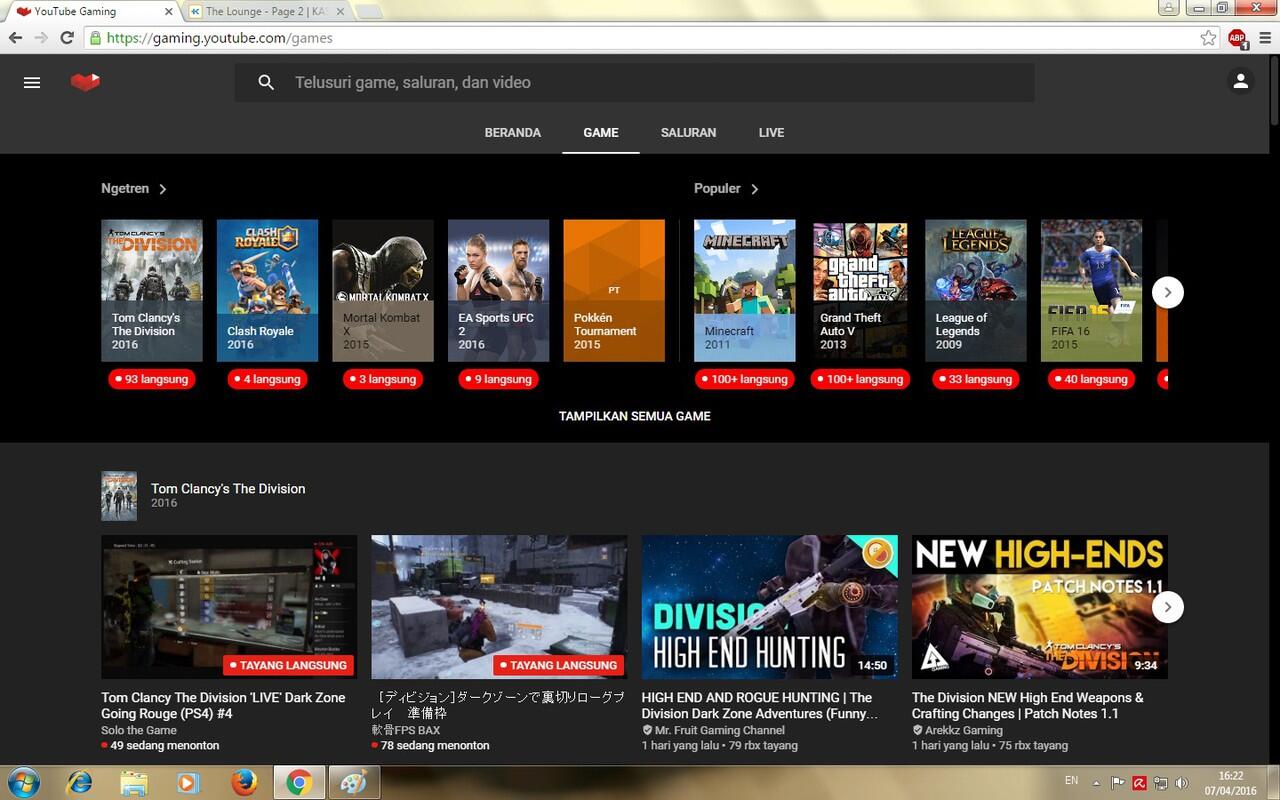Viewport: 1280px width, 800px height.
Task: Open File Explorer from taskbar
Action: (134, 782)
